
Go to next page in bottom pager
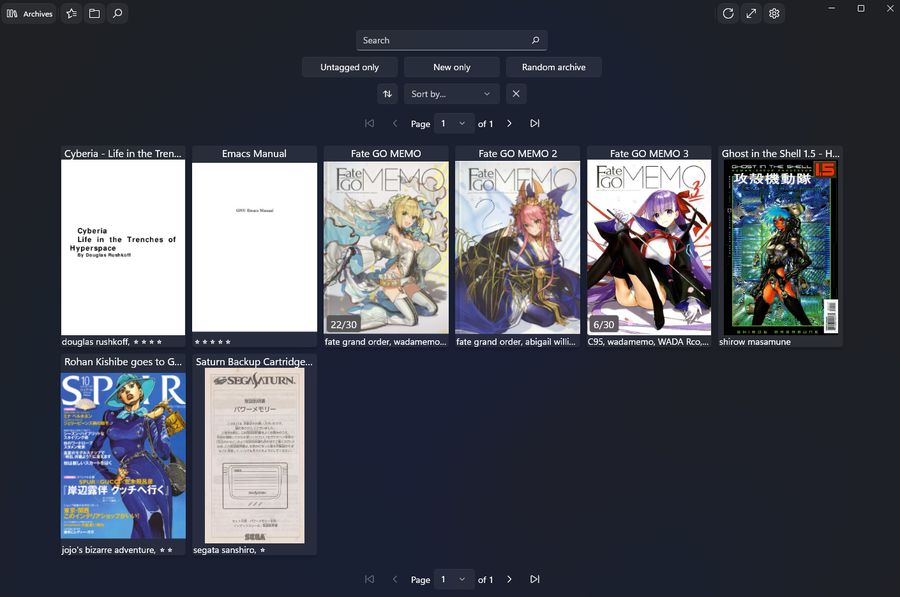point(509,579)
